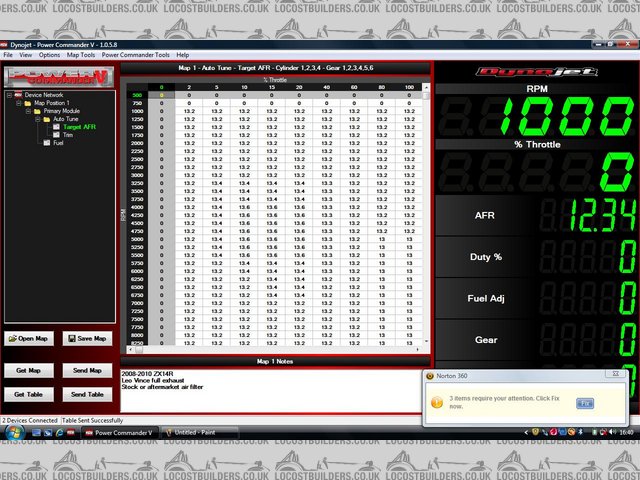Click the Dynojet title bar app icon

(x=4, y=44)
